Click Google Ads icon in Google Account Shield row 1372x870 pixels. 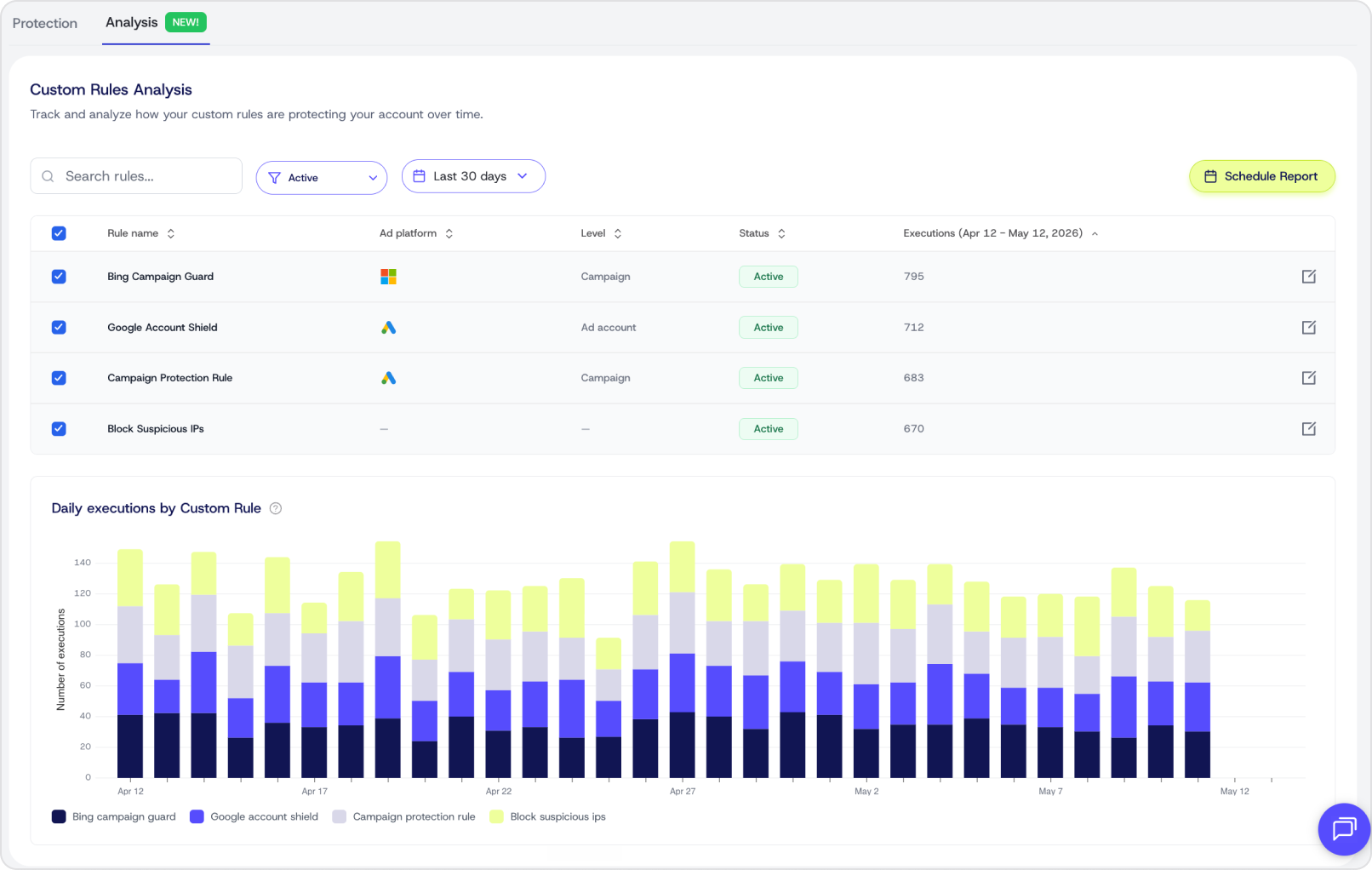pyautogui.click(x=388, y=328)
